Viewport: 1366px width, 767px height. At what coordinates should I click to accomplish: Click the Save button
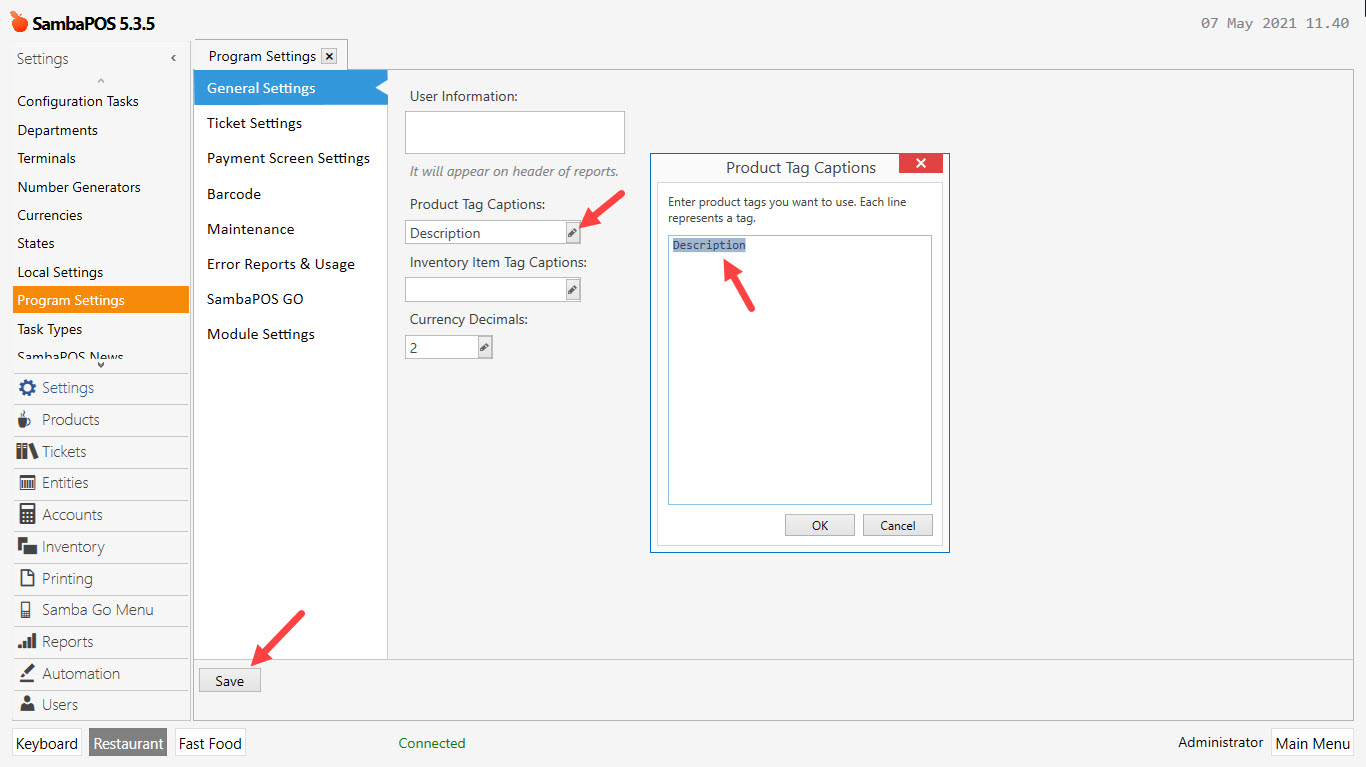(x=229, y=680)
